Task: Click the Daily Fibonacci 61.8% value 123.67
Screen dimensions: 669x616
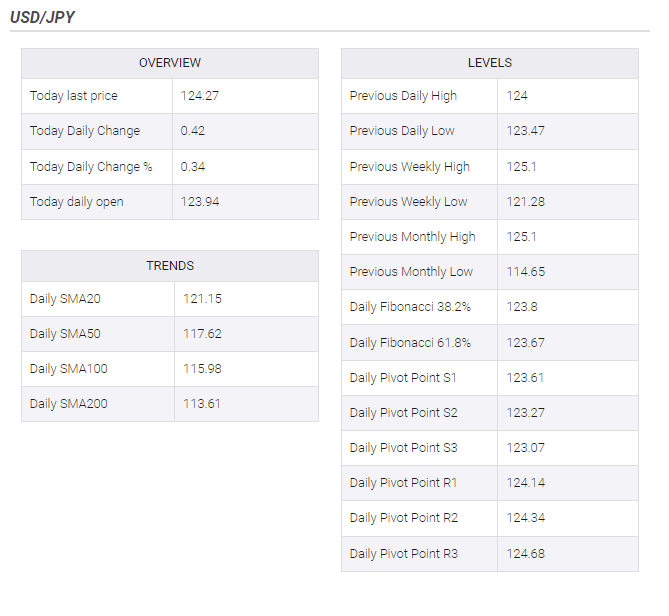Action: 526,343
